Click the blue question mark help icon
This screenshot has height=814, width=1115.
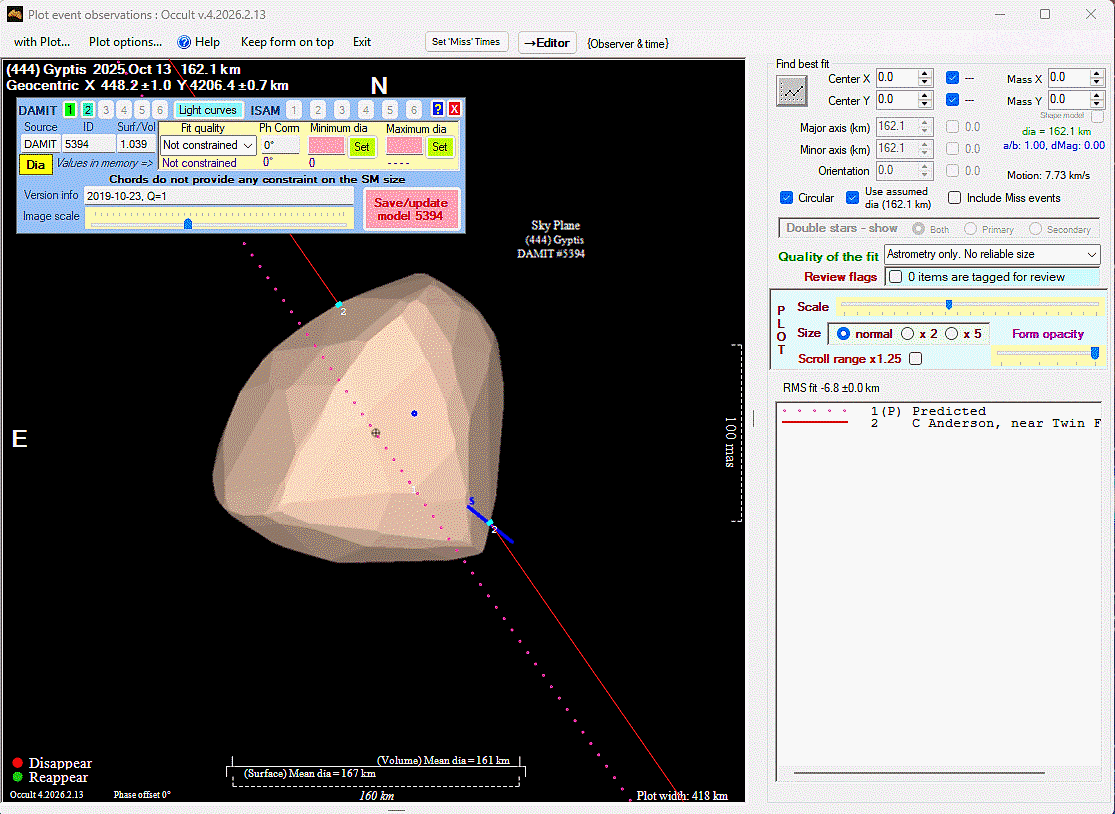pos(437,110)
